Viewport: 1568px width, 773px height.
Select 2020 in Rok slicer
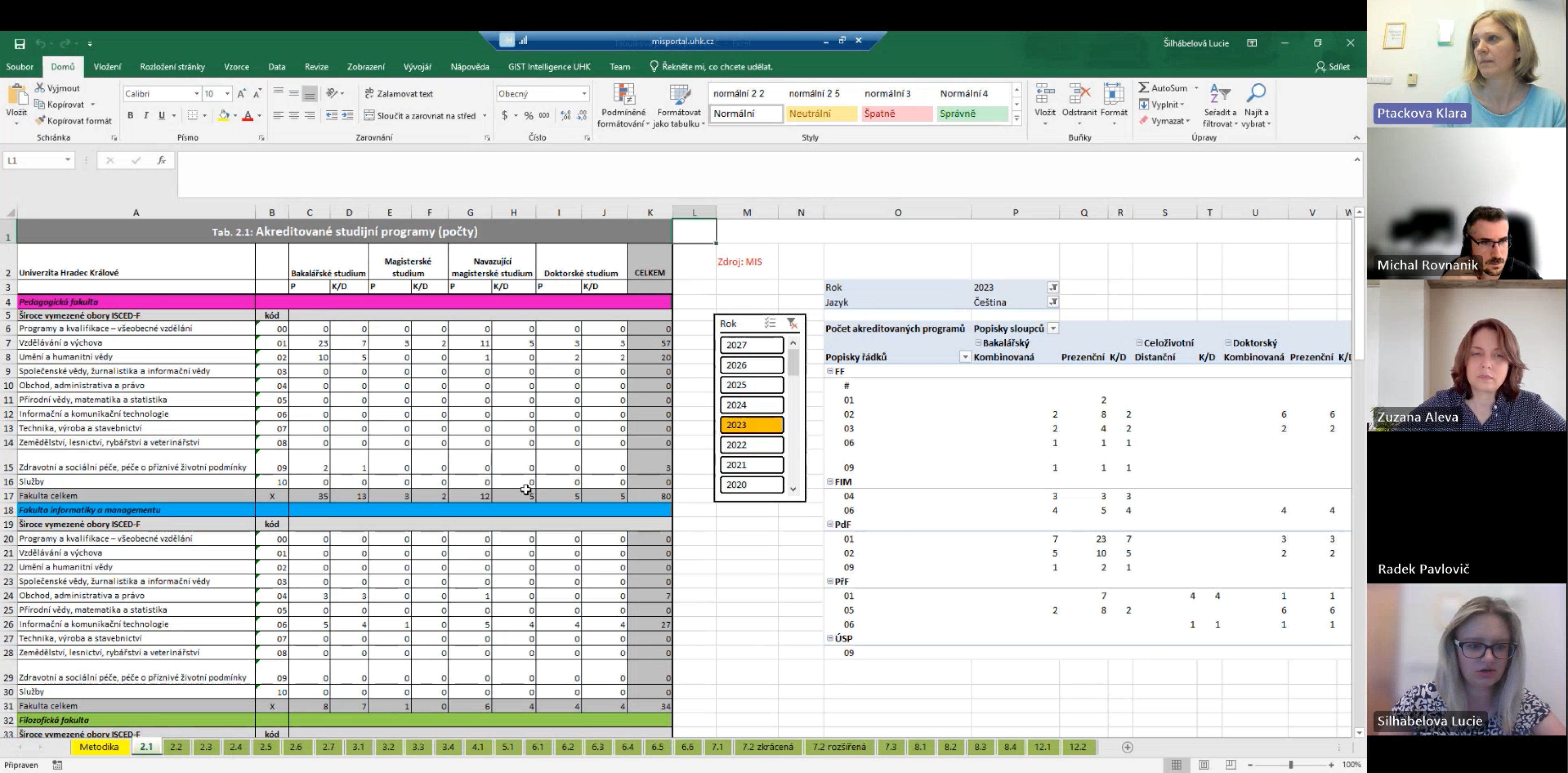point(752,485)
